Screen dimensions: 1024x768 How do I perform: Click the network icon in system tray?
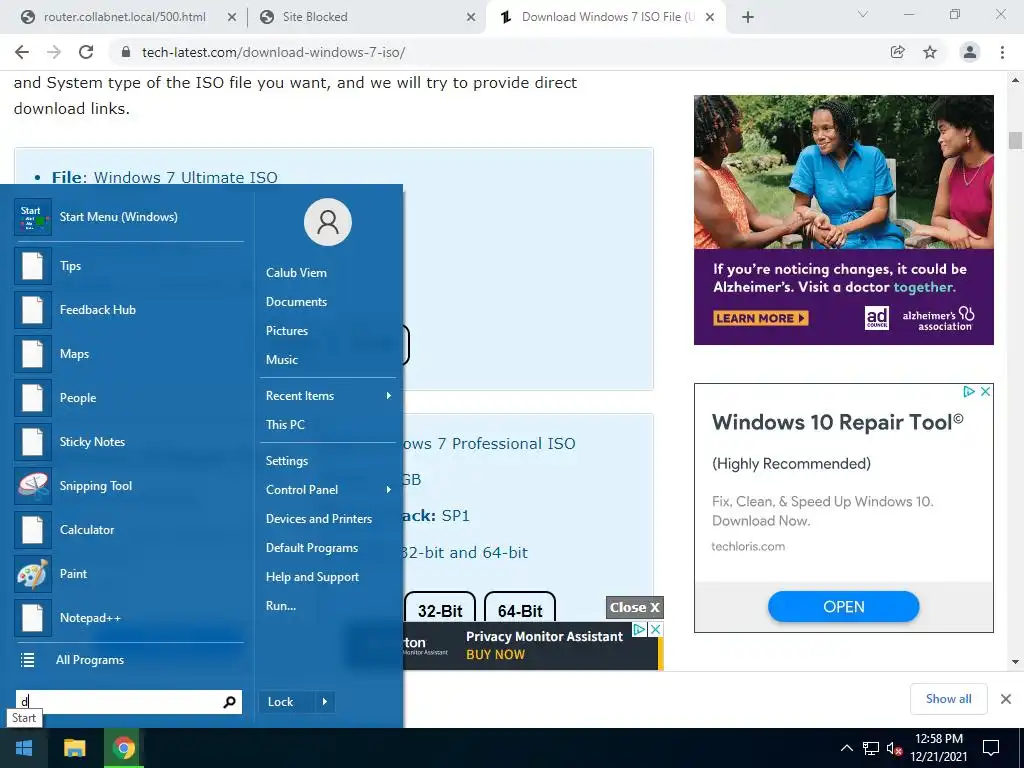pos(871,748)
